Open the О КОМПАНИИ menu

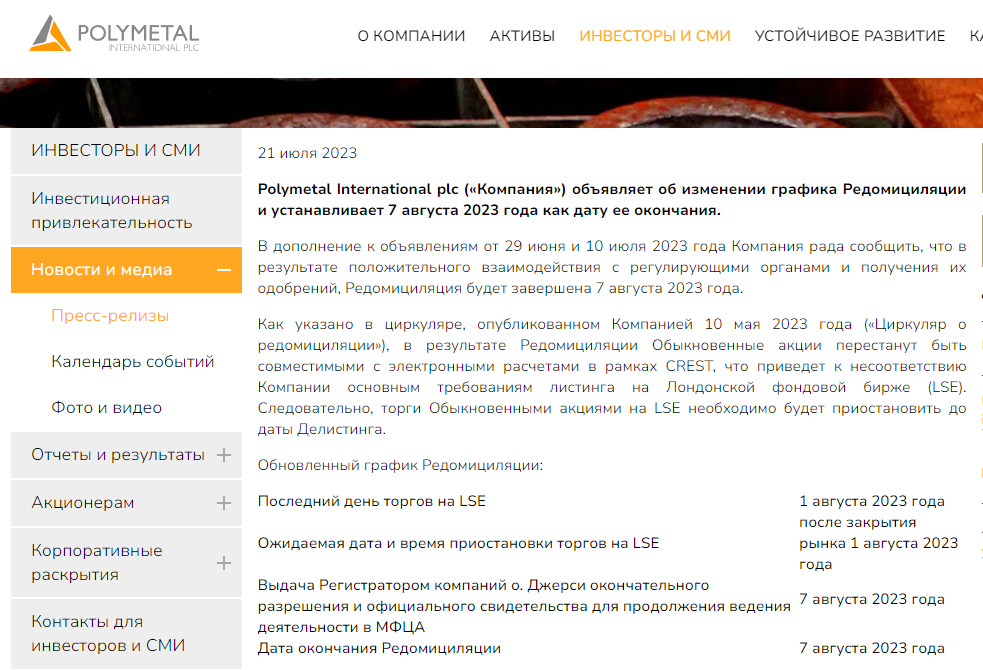pos(411,36)
